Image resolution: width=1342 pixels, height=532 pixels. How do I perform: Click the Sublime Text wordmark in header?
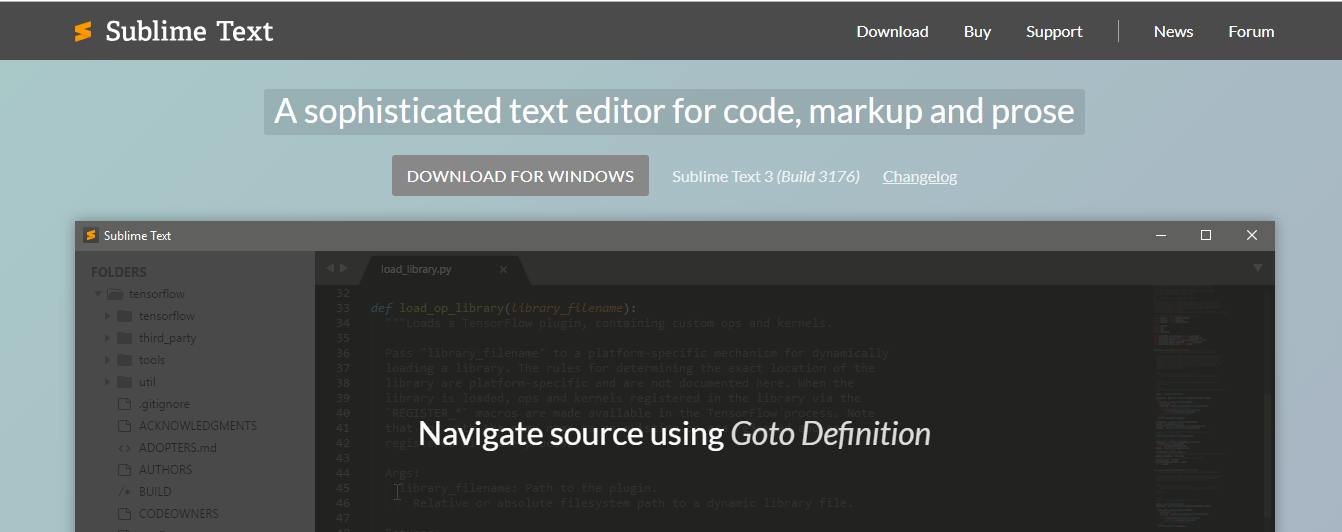(189, 32)
